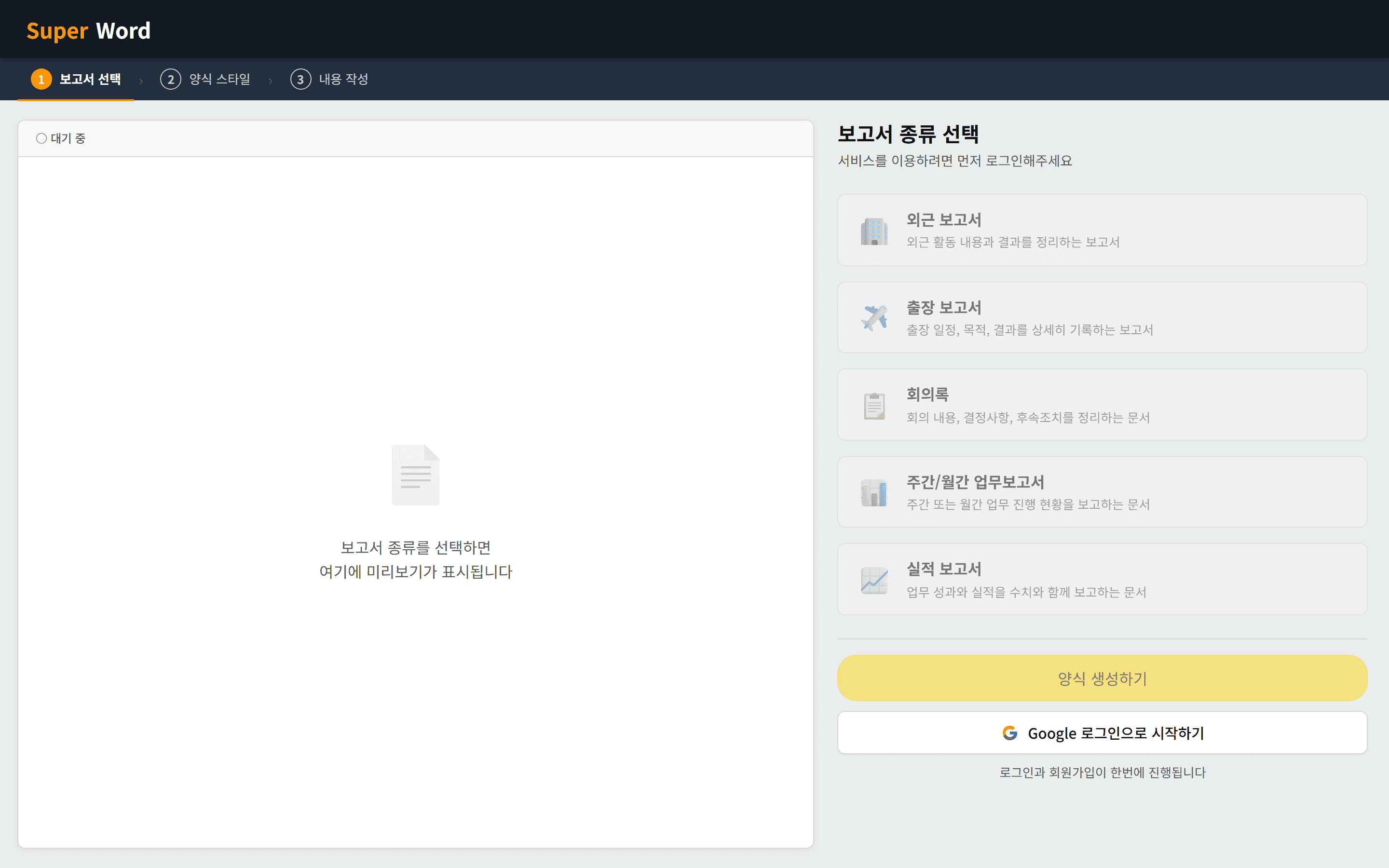Click the building icon for 외근 보고서
Screen dimensions: 1389x868
tap(874, 231)
